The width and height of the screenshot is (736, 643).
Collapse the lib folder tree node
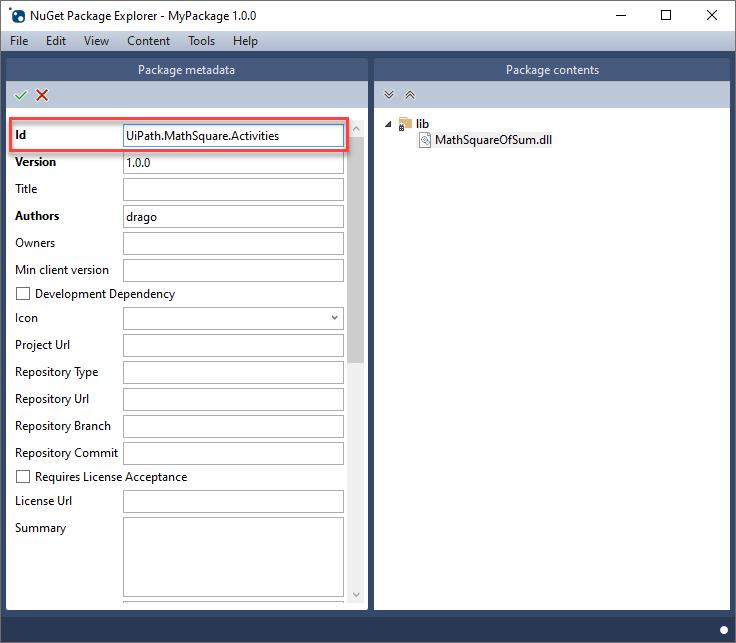388,124
